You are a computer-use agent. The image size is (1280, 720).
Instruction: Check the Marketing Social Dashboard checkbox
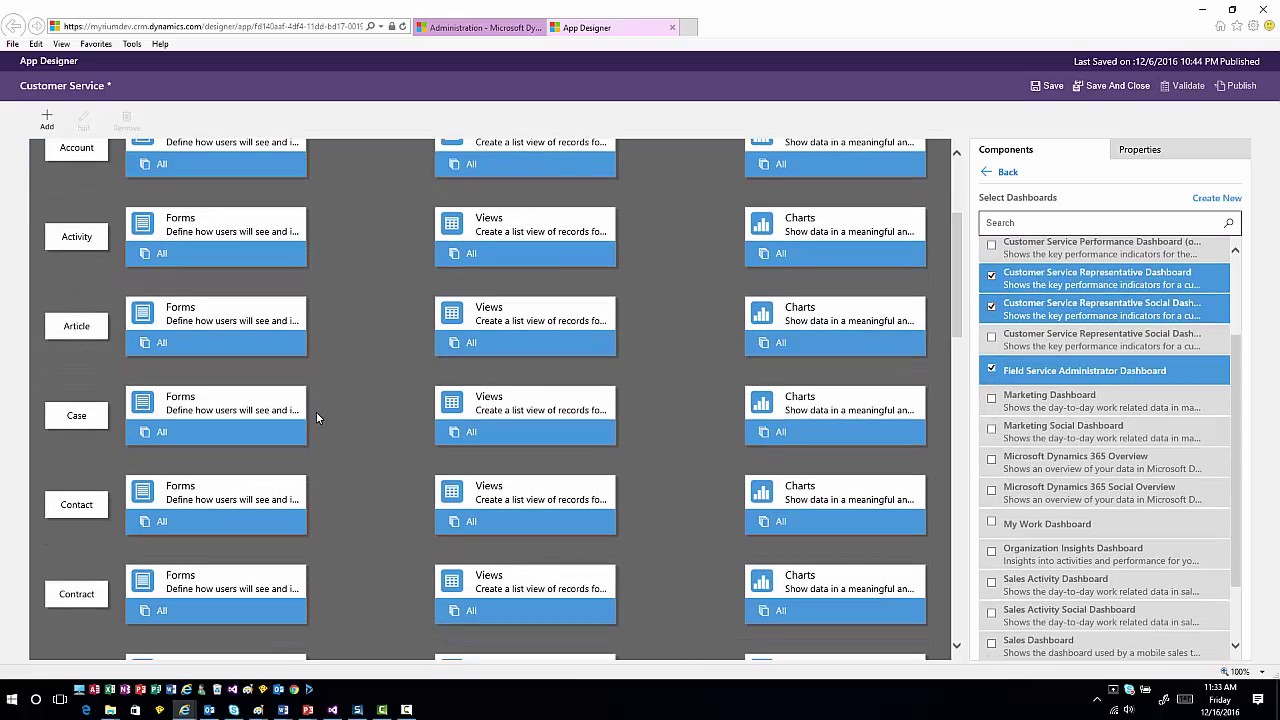[991, 429]
